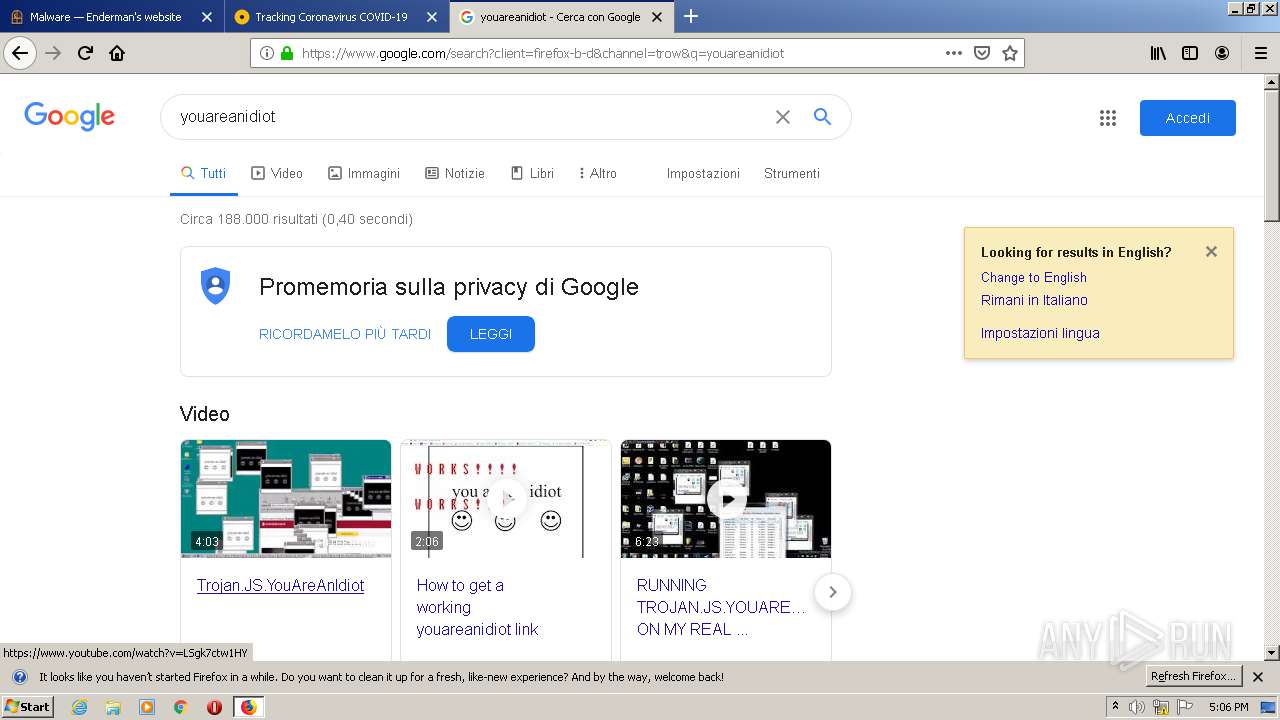Viewport: 1280px width, 720px height.
Task: Click the Accedi sign-in button
Action: 1188,118
